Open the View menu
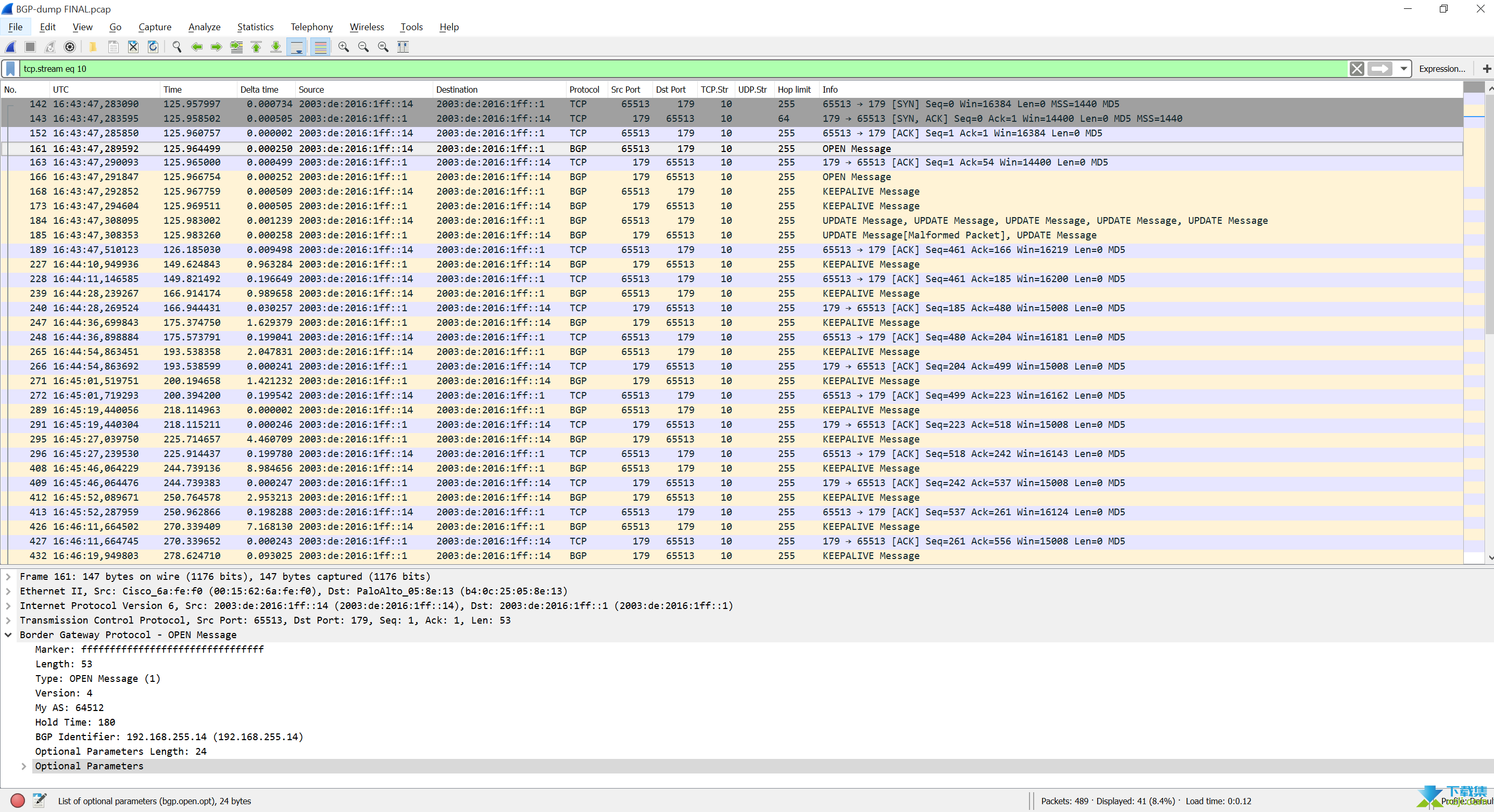1494x812 pixels. coord(82,27)
